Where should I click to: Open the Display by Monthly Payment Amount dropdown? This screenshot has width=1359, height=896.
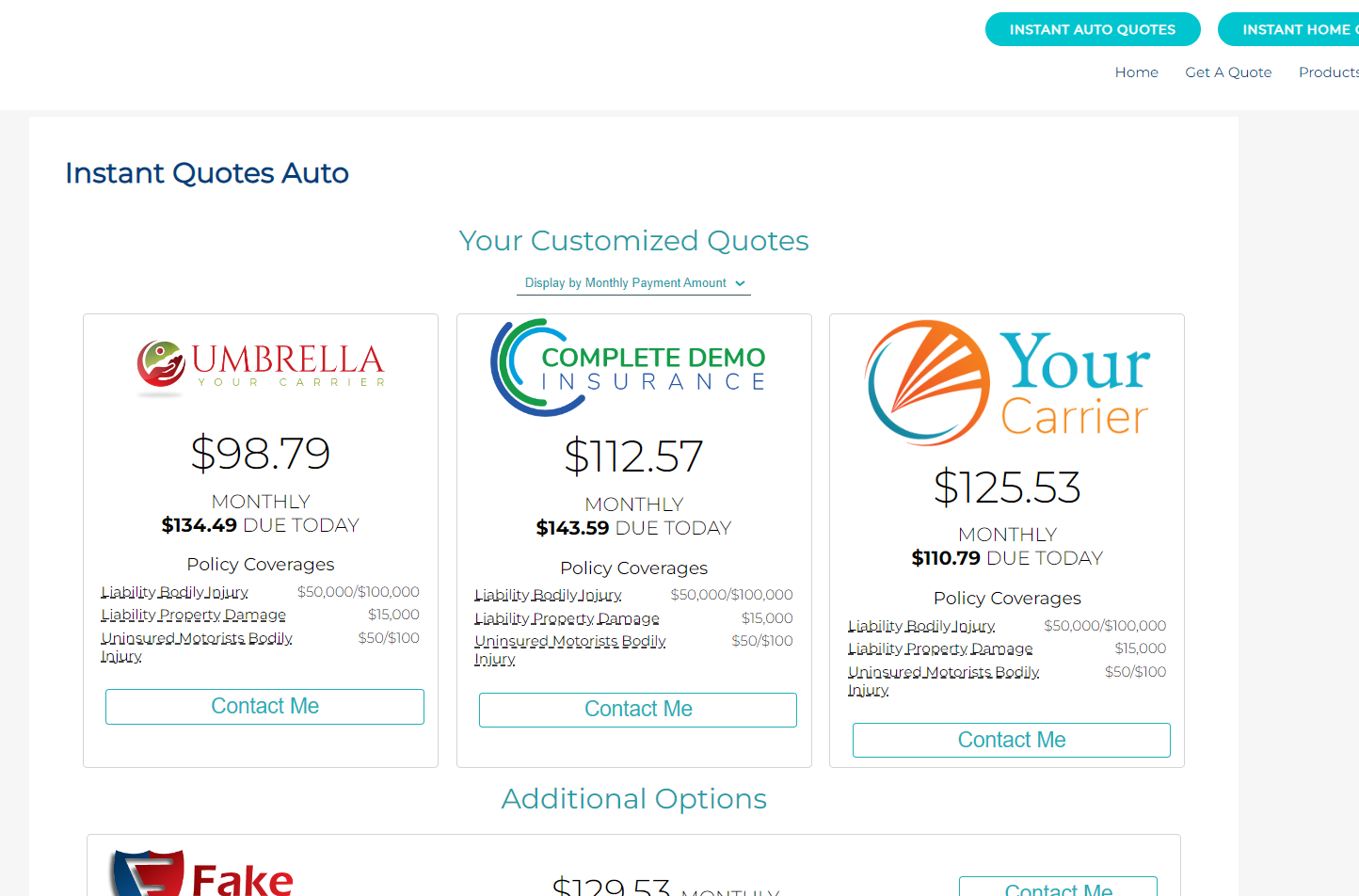[633, 283]
